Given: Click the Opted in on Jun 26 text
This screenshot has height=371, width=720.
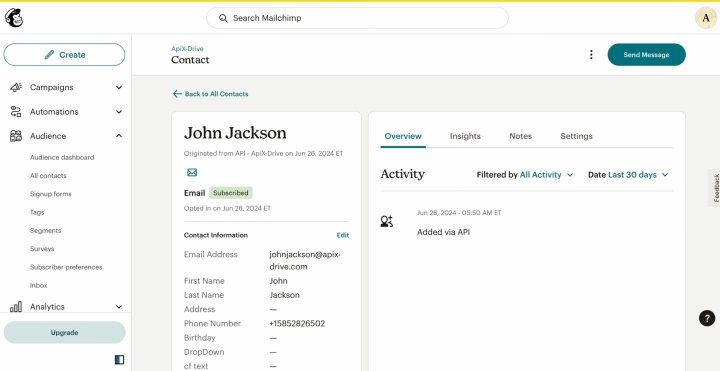Looking at the screenshot, I should pyautogui.click(x=227, y=208).
